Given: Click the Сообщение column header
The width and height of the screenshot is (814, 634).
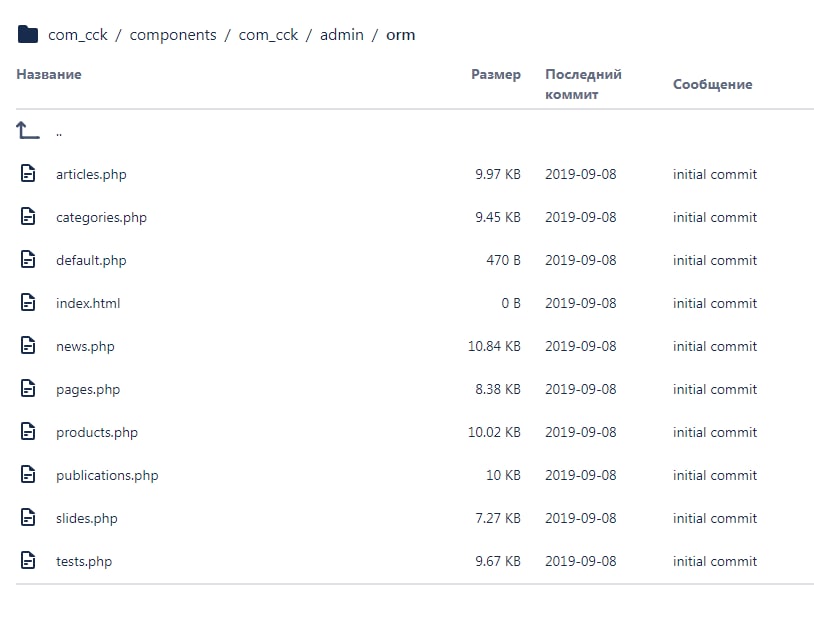Looking at the screenshot, I should pyautogui.click(x=712, y=84).
